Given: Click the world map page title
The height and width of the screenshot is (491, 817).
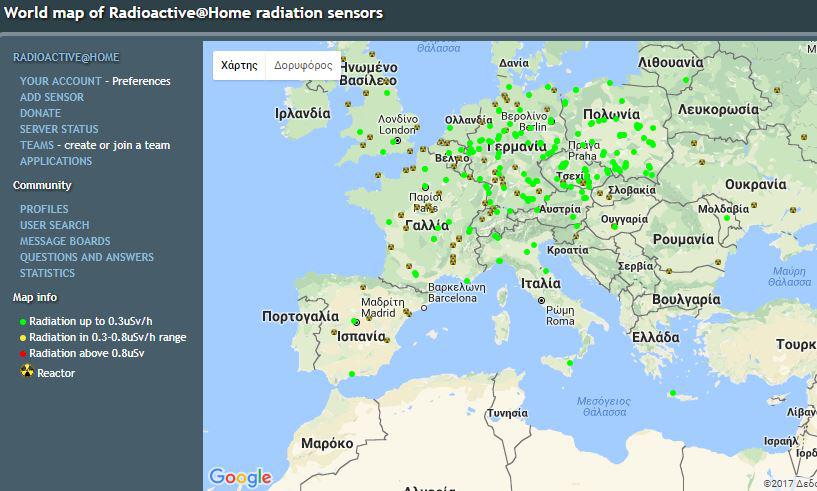Looking at the screenshot, I should [193, 13].
